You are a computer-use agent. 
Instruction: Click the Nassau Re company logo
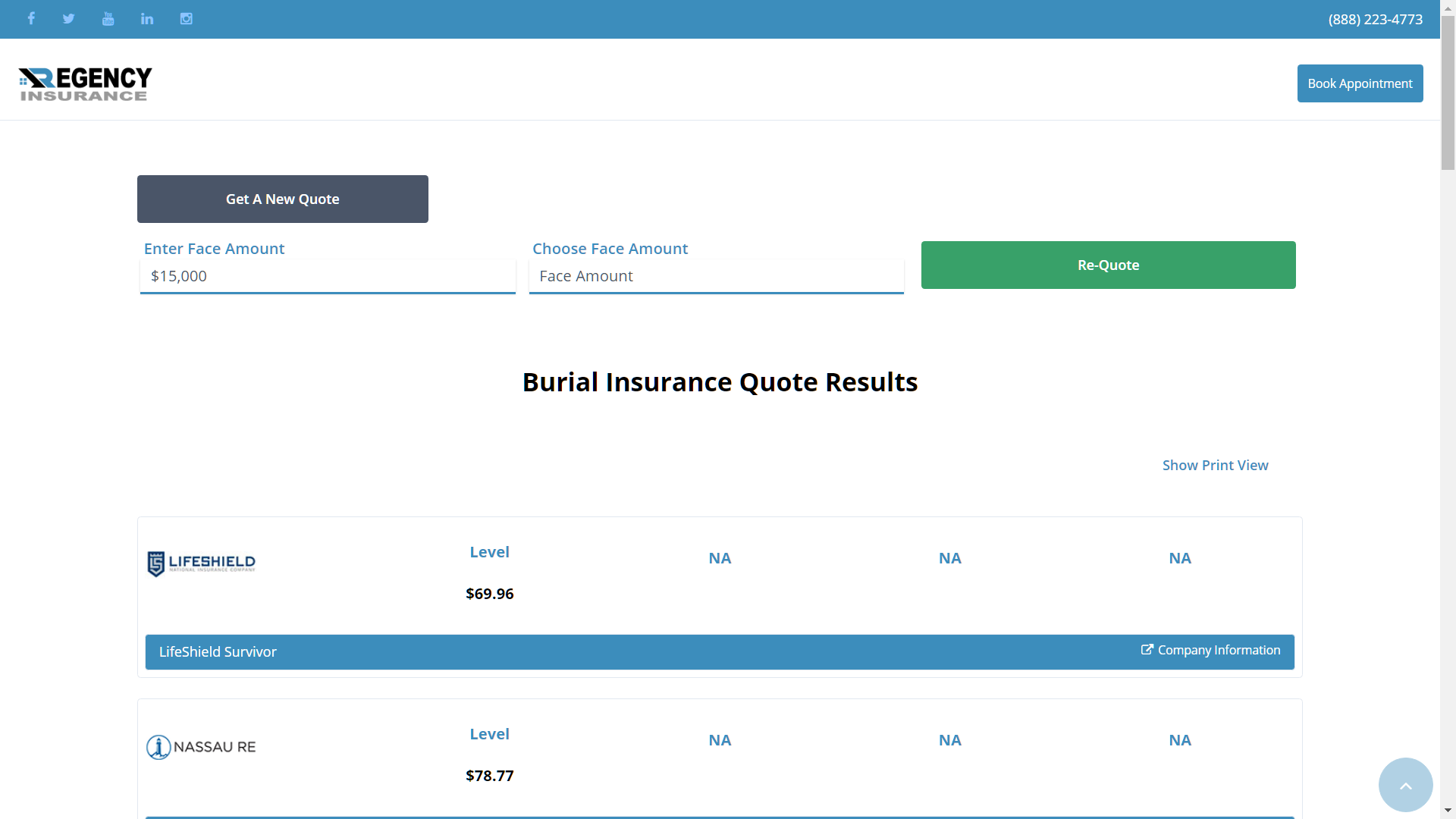(201, 747)
